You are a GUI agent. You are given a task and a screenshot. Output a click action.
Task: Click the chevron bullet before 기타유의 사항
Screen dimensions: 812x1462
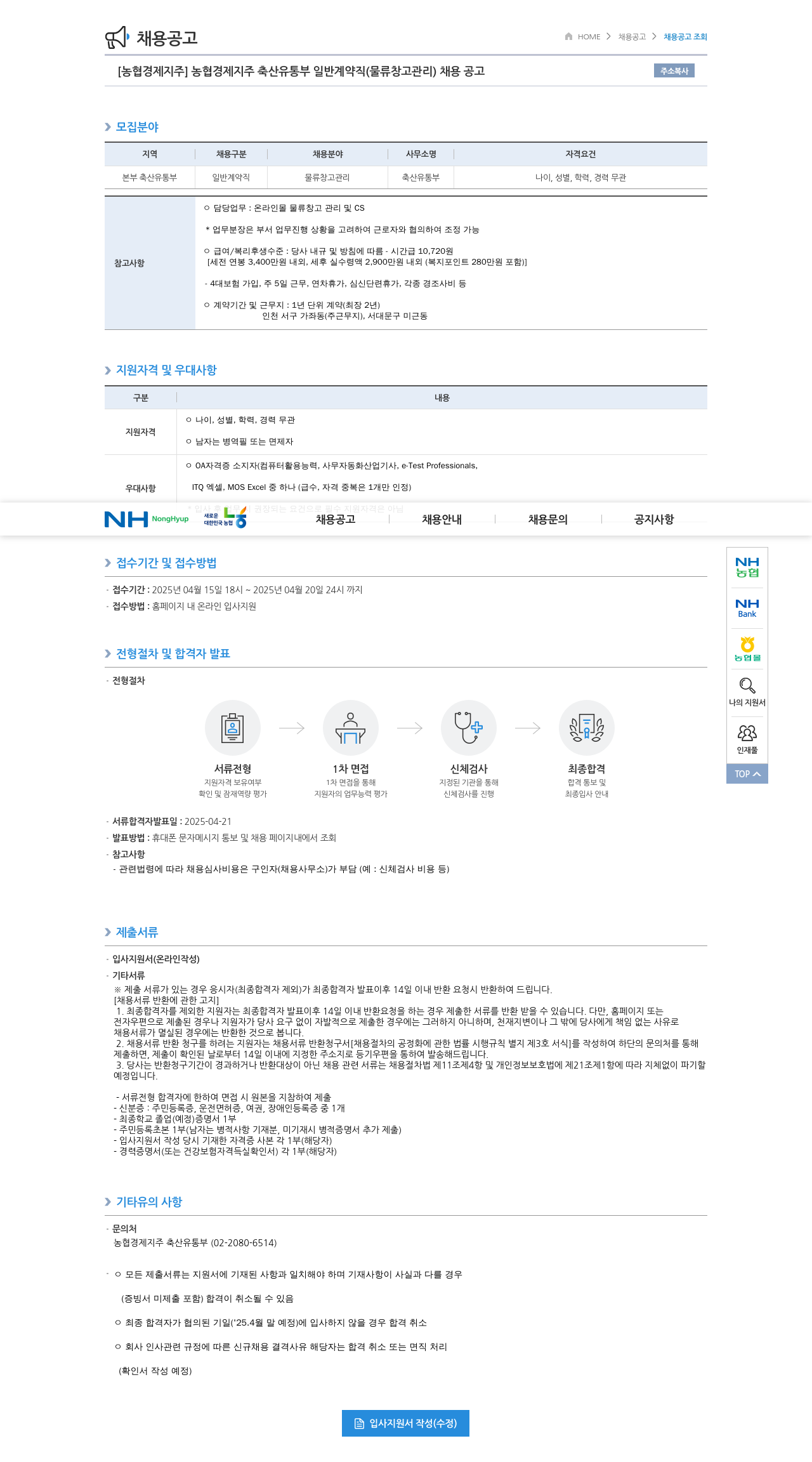coord(108,1202)
